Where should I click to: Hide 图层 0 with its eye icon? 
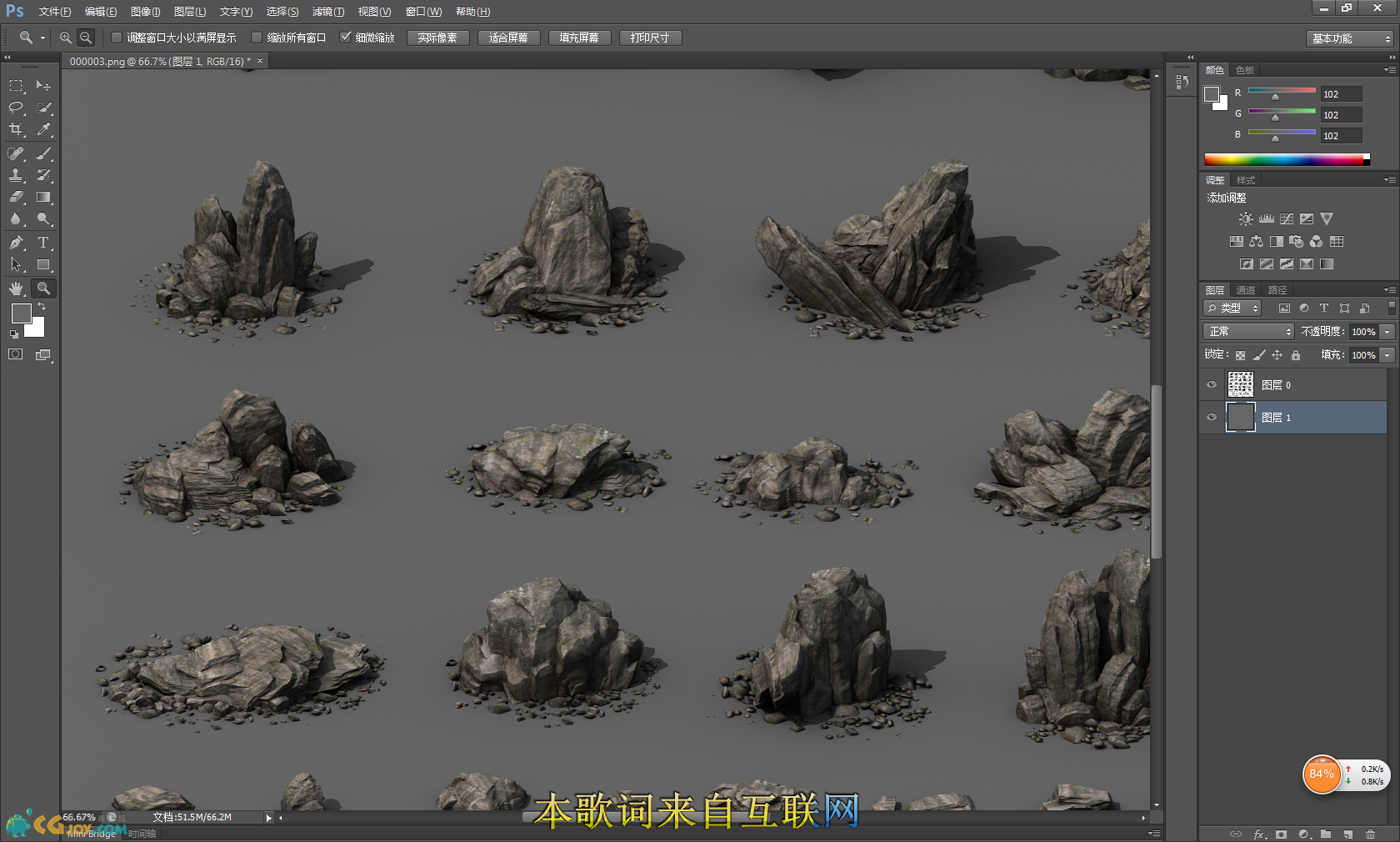point(1212,385)
